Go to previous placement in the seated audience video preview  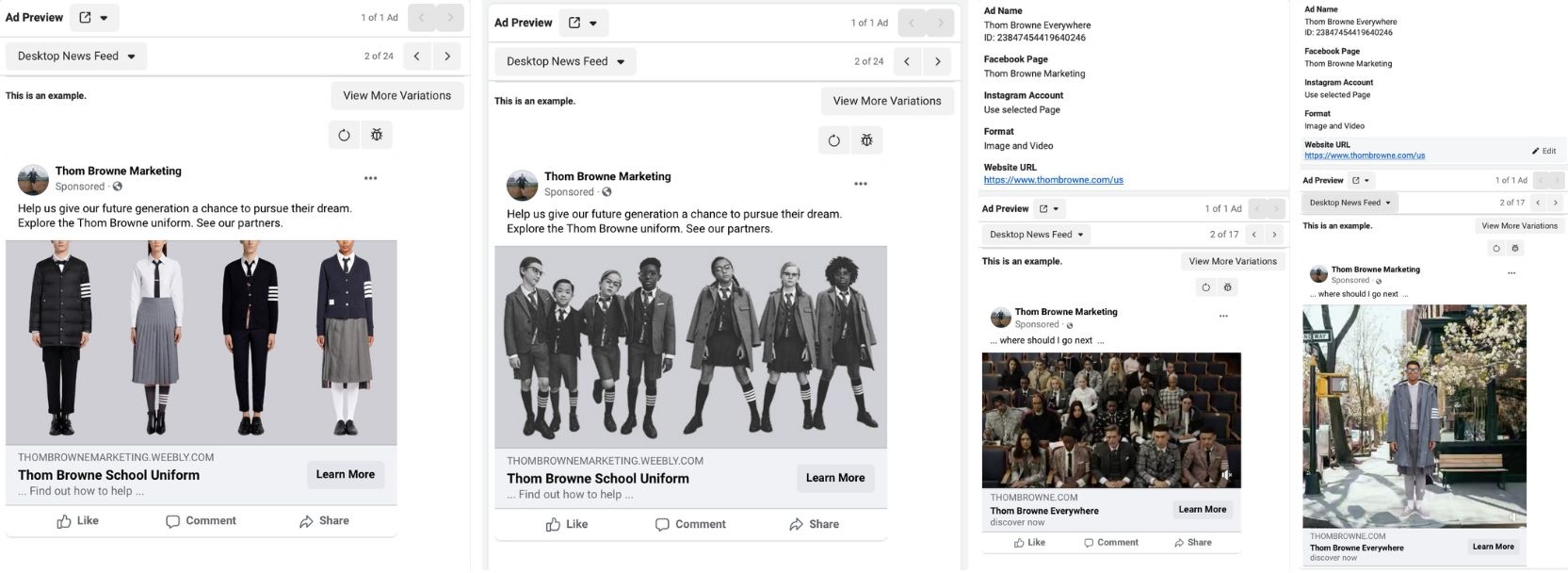click(x=1254, y=235)
